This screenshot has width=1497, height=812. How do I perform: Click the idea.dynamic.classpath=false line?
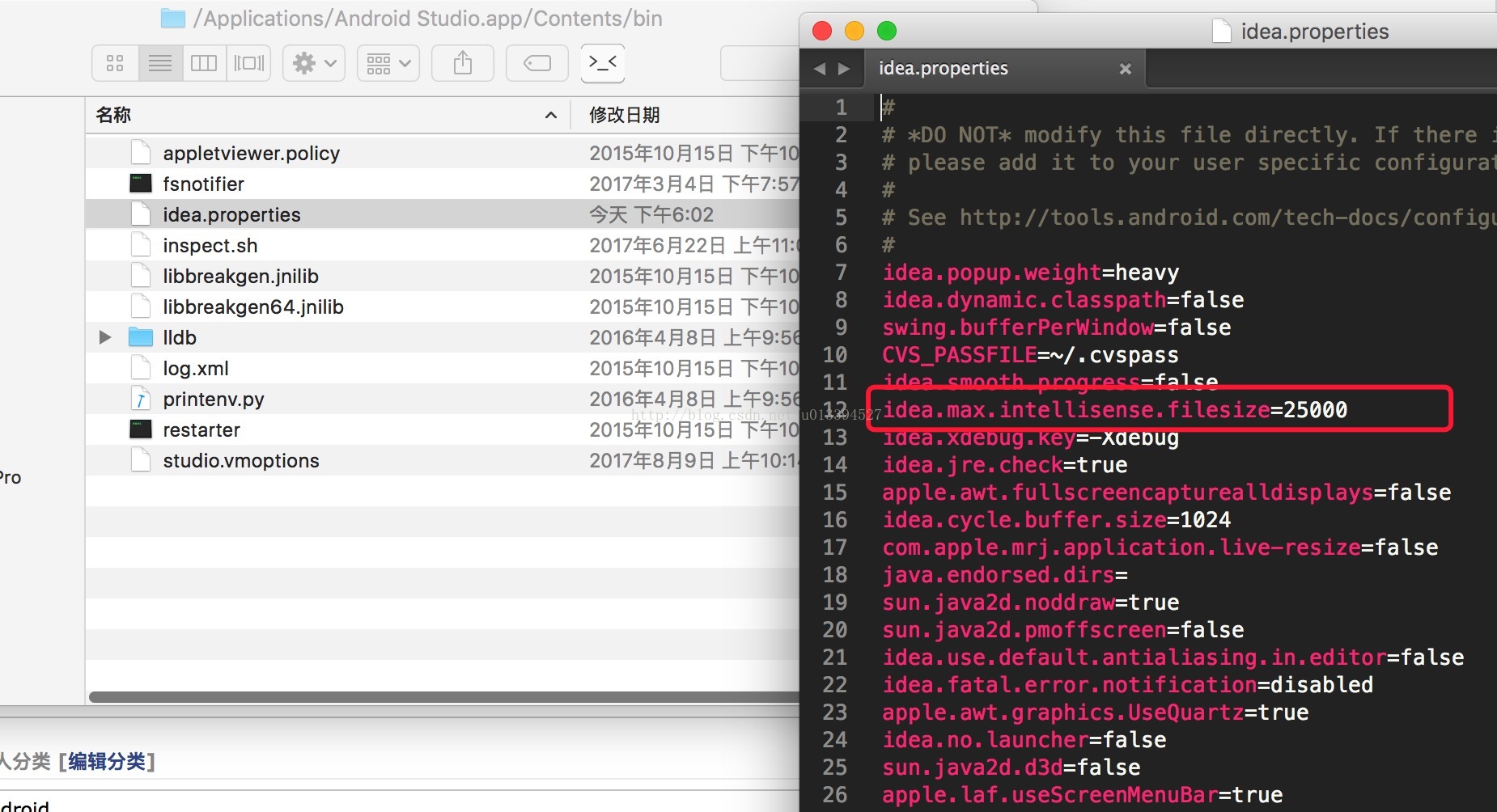tap(1062, 300)
